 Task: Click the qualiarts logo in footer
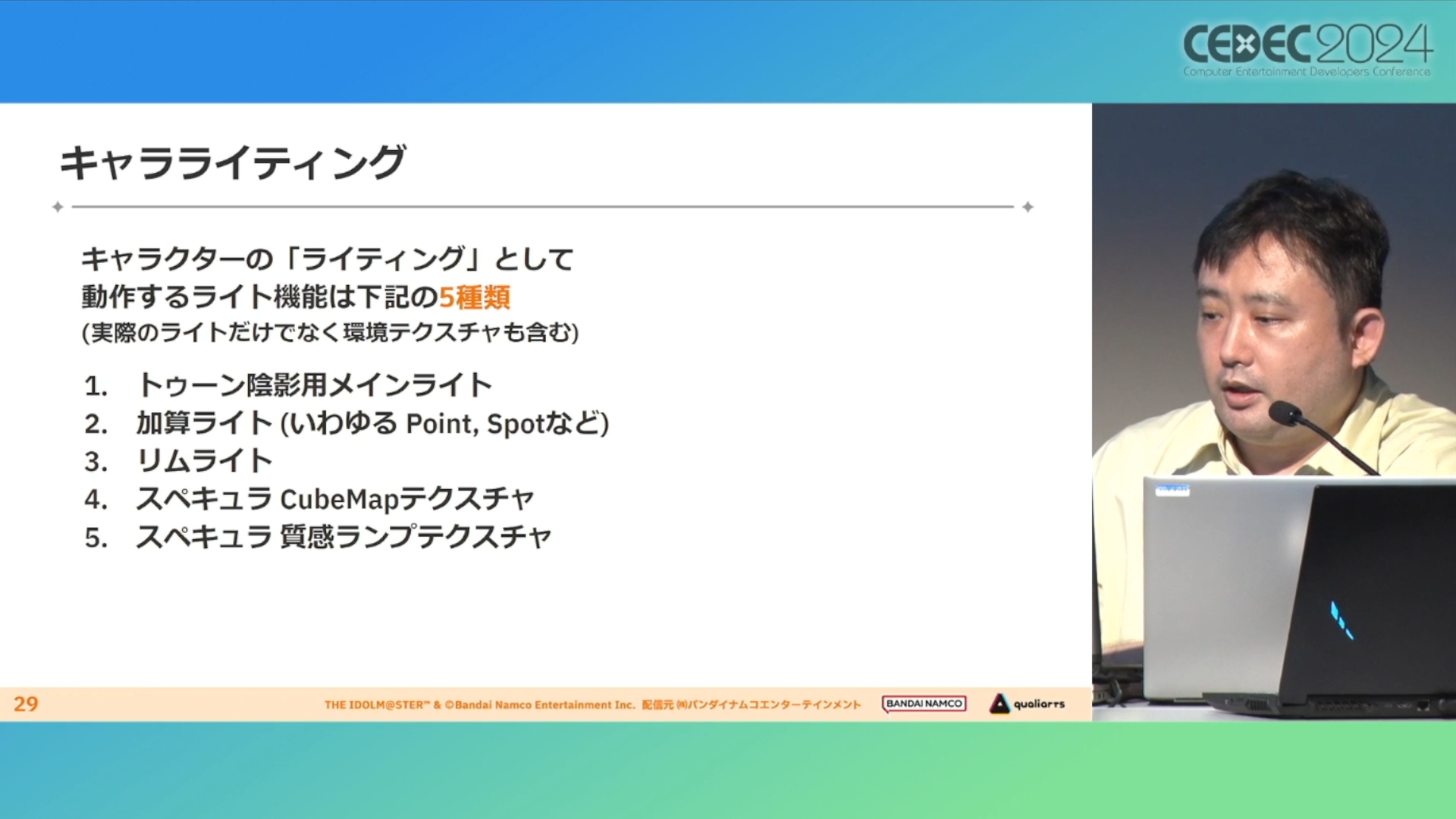(x=1027, y=704)
